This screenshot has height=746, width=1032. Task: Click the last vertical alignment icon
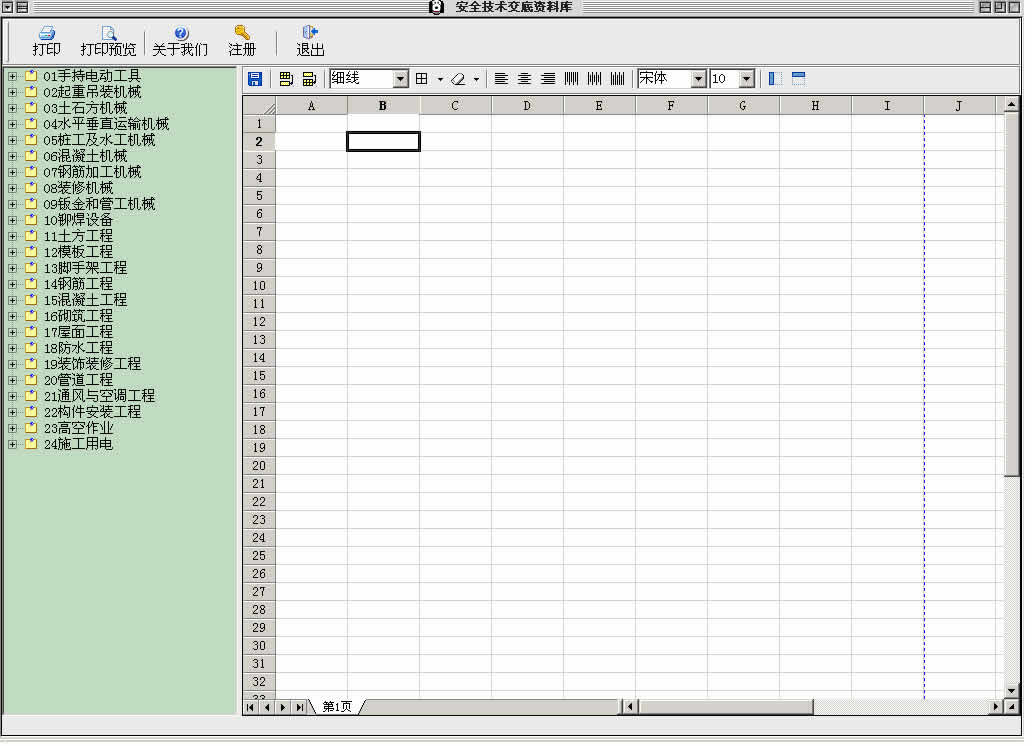click(617, 79)
